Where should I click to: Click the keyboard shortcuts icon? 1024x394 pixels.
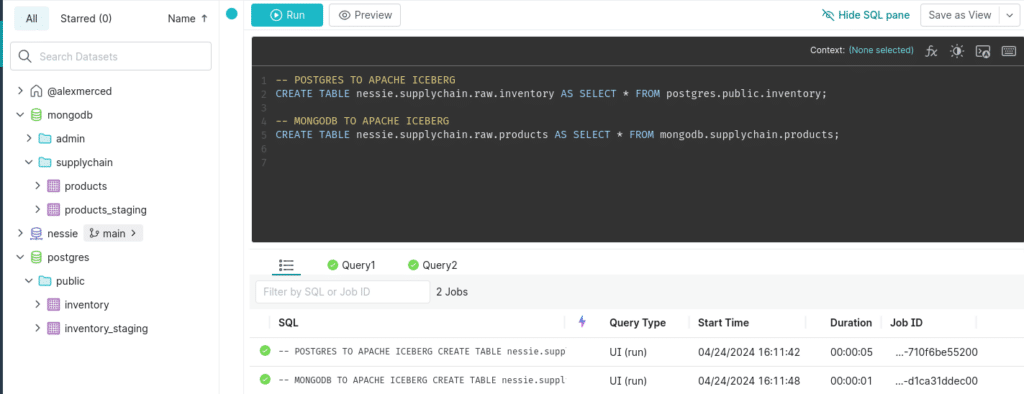coord(1008,51)
